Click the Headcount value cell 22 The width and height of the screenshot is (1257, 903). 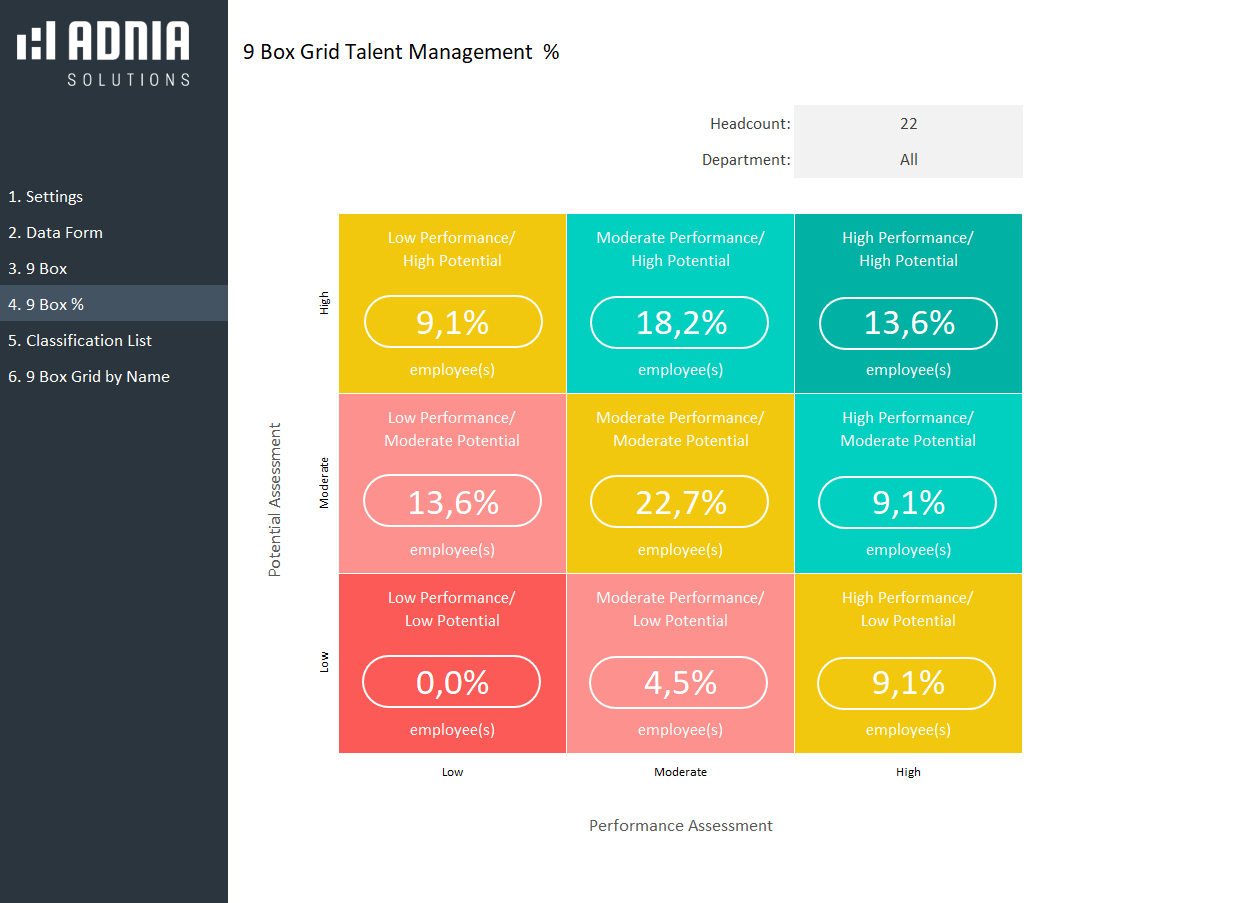click(908, 124)
